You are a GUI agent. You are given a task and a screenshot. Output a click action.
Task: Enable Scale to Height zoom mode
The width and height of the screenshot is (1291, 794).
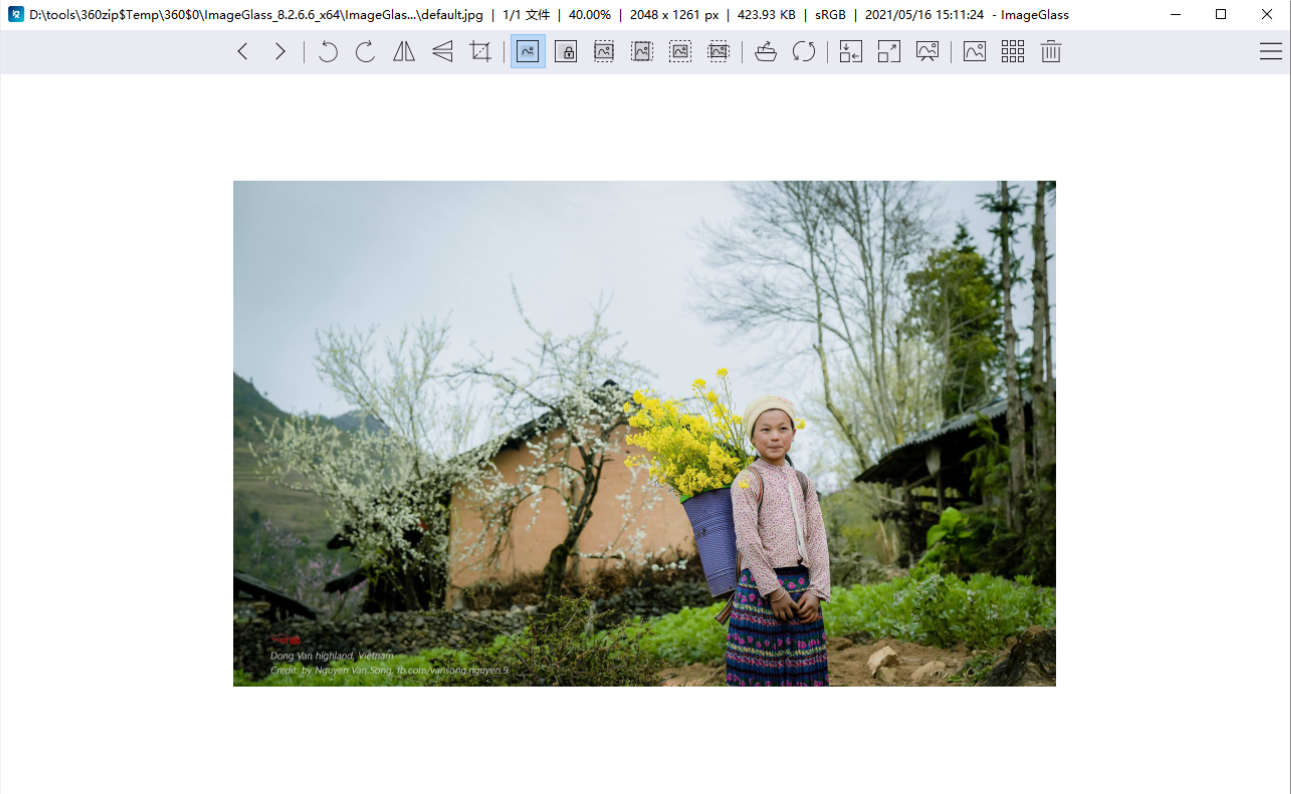click(x=642, y=52)
